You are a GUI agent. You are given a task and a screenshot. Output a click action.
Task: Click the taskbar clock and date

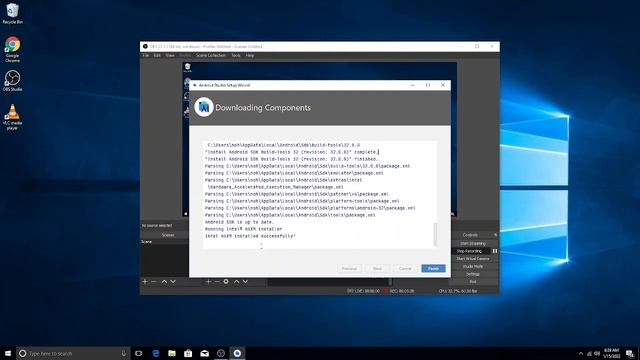click(x=611, y=353)
